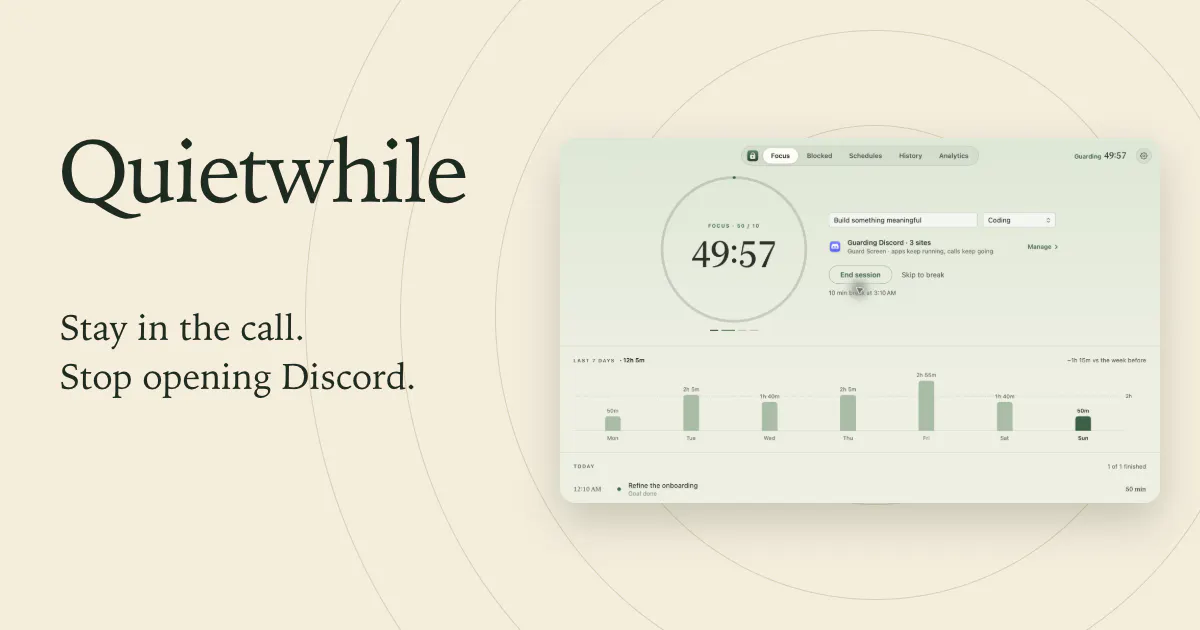The height and width of the screenshot is (630, 1200).
Task: Click the big 49:57 timer in the ring
Action: tap(734, 255)
